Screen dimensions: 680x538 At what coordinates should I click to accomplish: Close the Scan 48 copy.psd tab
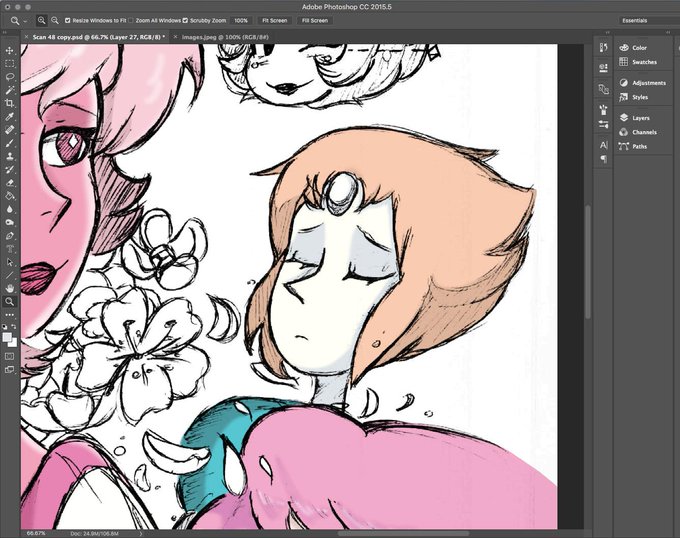26,37
